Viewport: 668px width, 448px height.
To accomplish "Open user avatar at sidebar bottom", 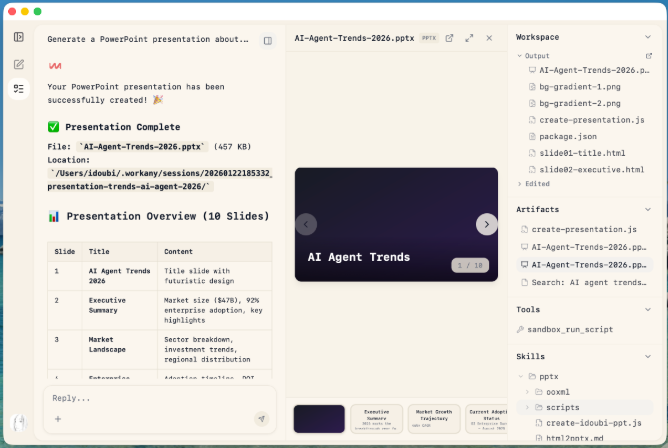I will click(x=19, y=422).
